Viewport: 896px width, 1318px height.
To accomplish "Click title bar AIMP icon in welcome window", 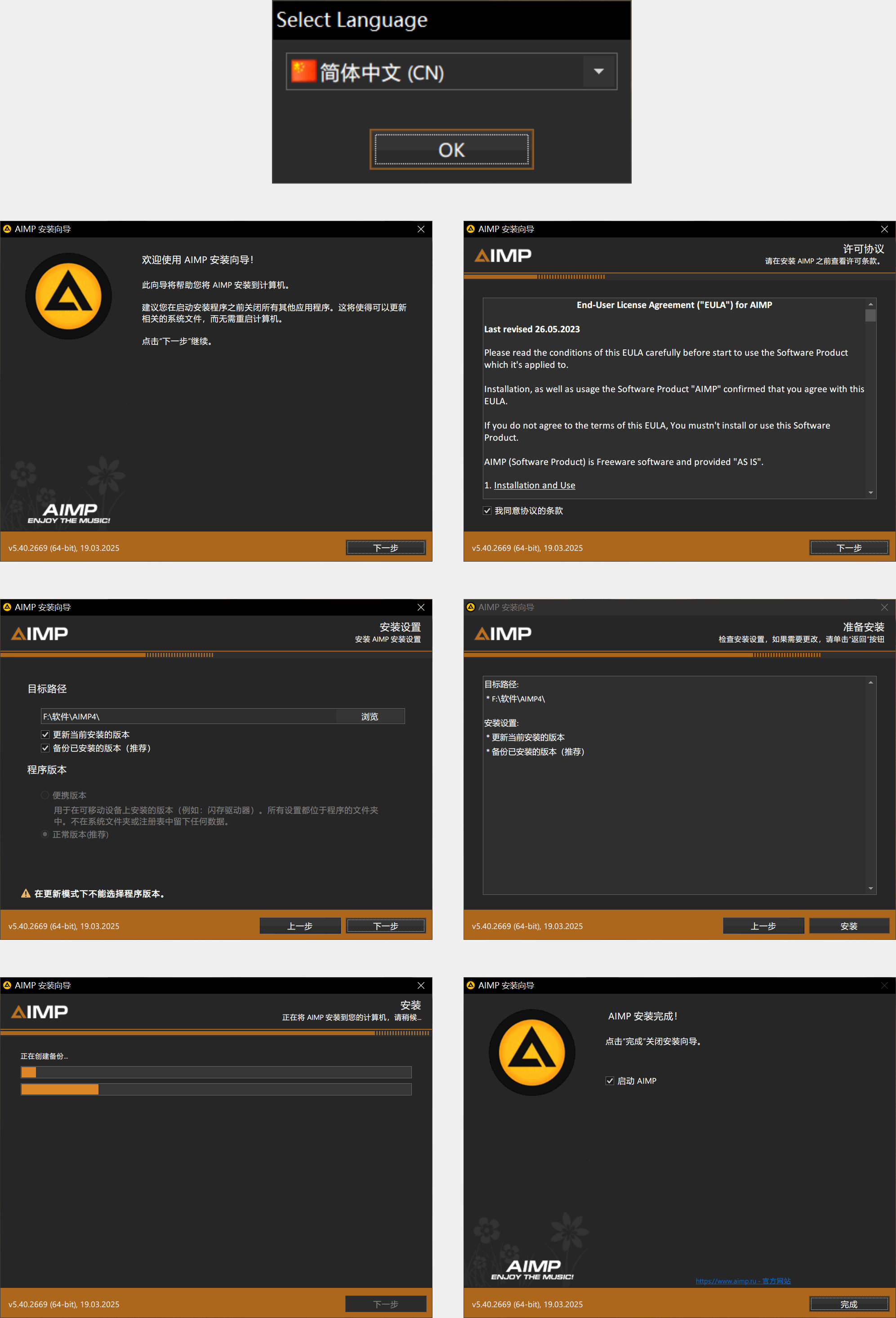I will tap(7, 229).
